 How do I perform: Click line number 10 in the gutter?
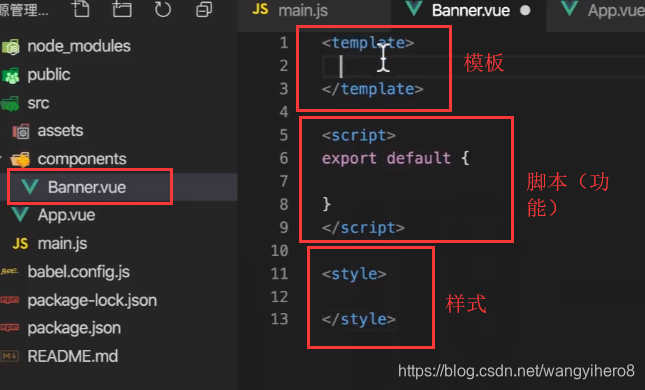[280, 251]
